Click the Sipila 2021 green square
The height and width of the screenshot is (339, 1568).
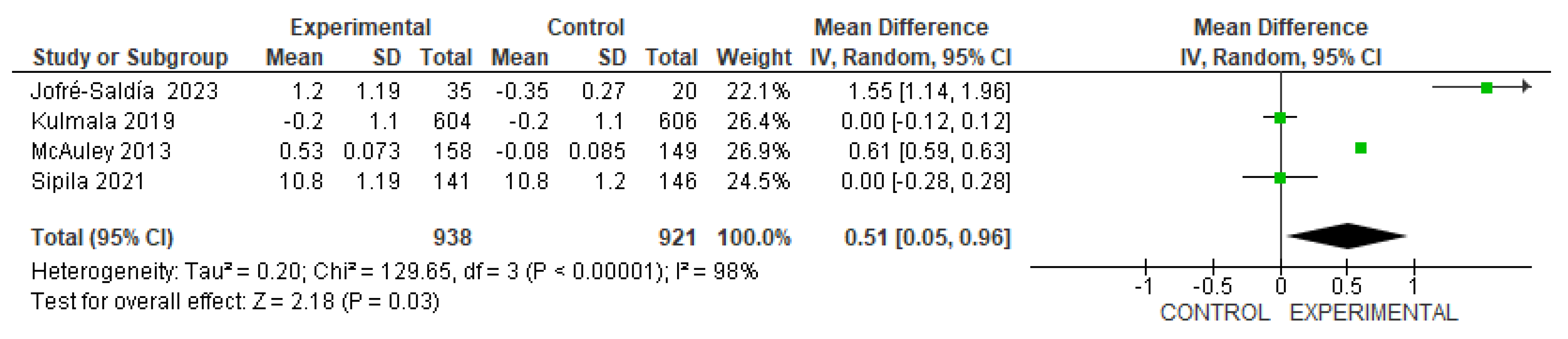click(1280, 178)
